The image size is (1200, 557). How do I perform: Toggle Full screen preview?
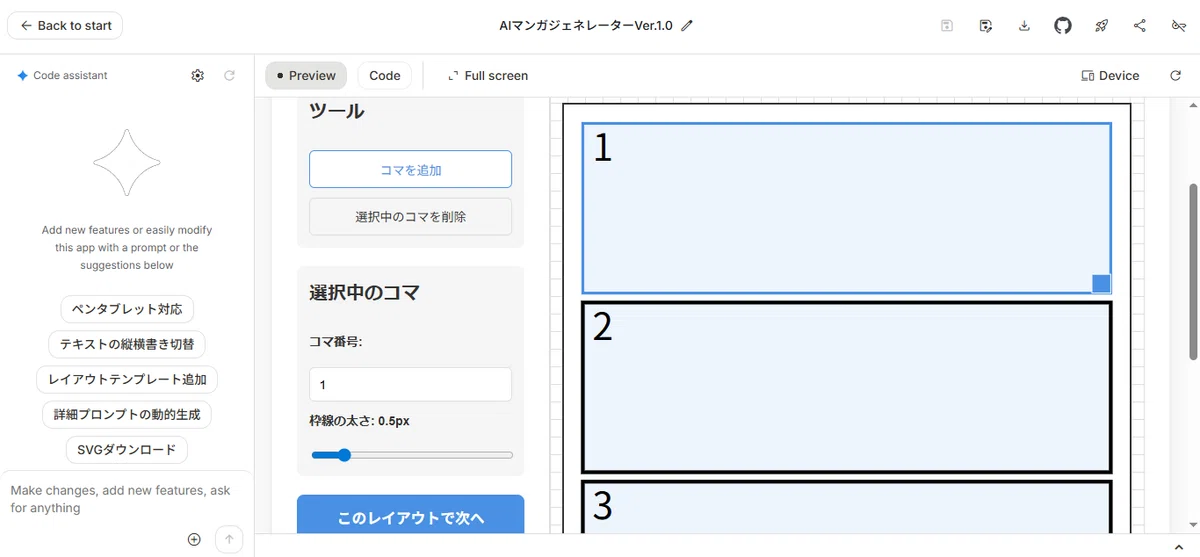pyautogui.click(x=488, y=75)
